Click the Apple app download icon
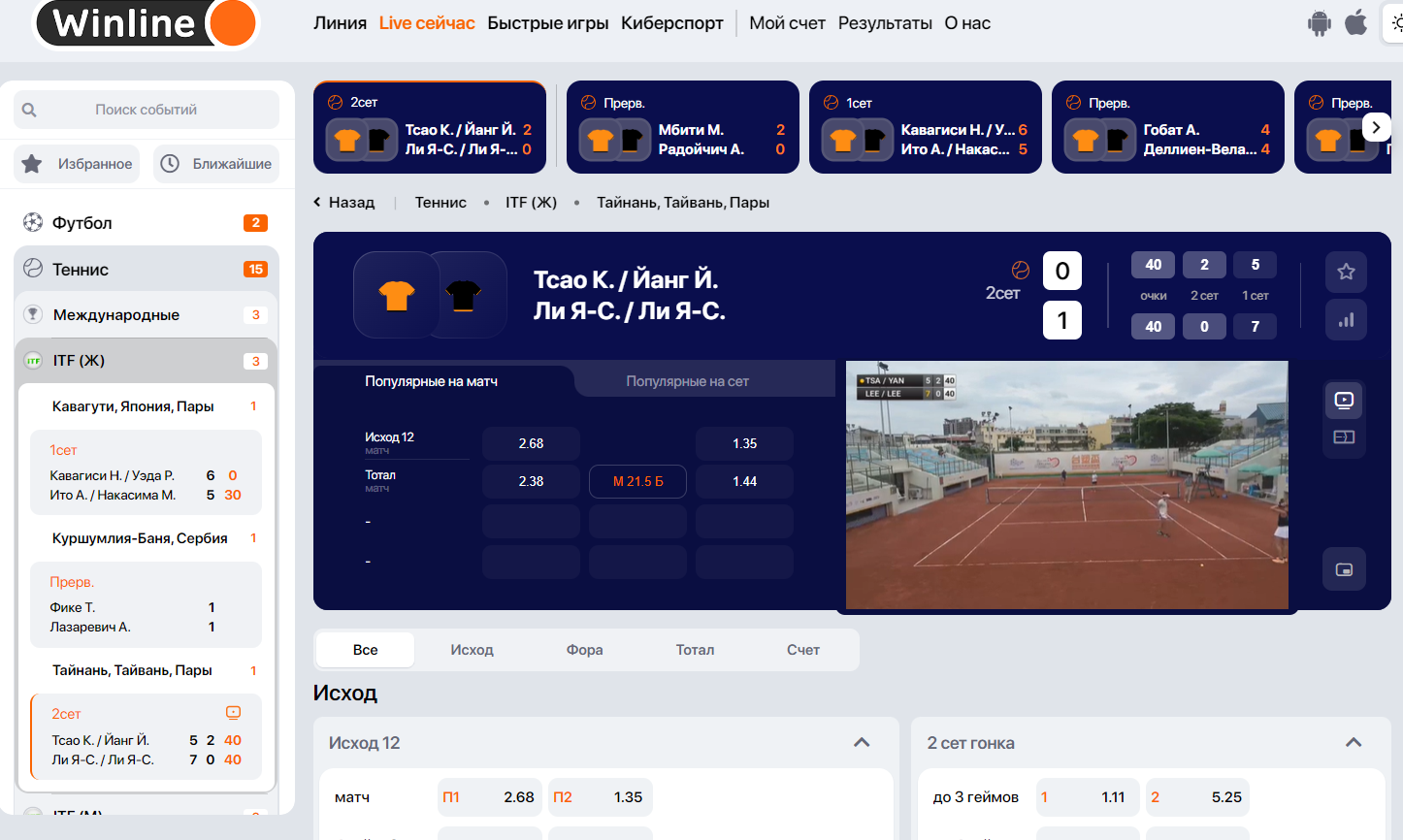This screenshot has width=1403, height=840. [1355, 22]
